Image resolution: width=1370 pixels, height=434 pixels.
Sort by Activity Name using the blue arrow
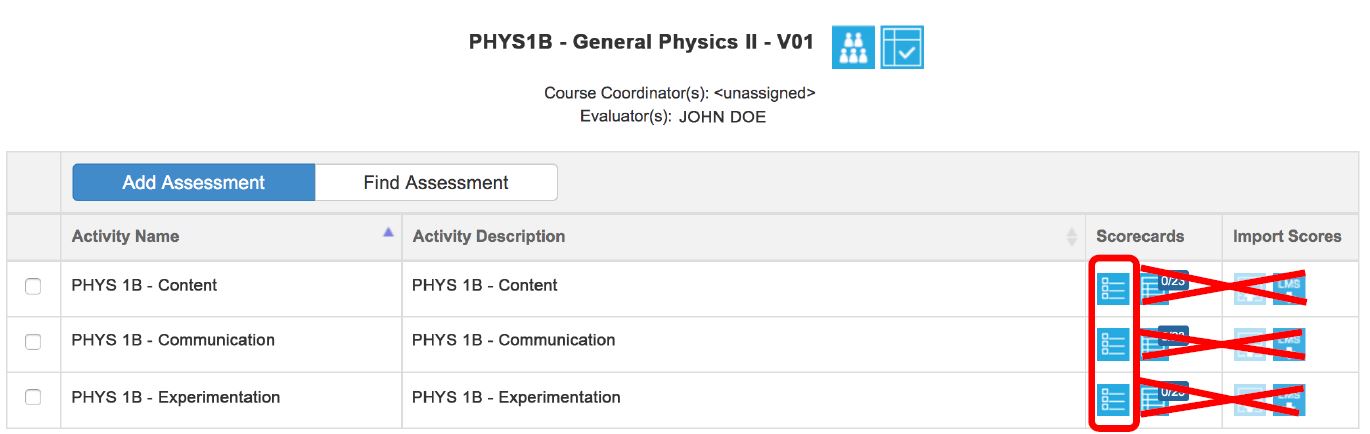pos(388,232)
